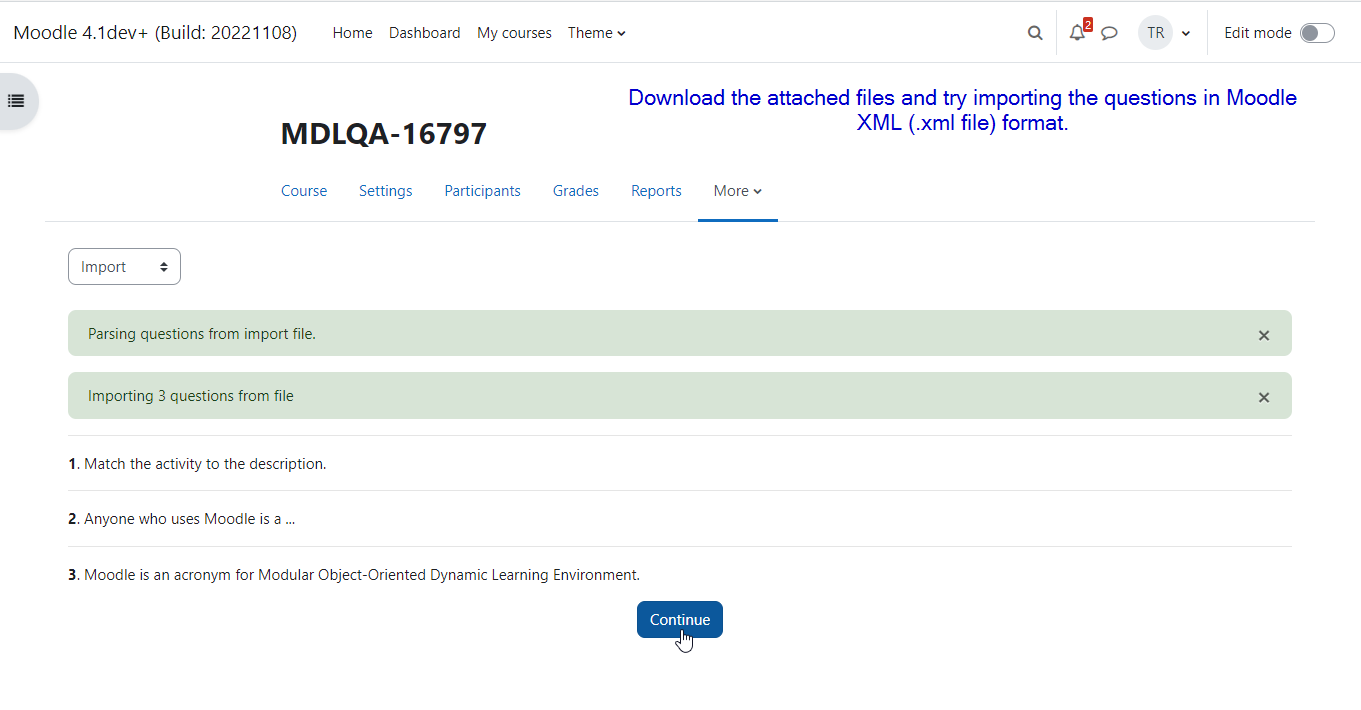Open Dashboard in top navigation
Image resolution: width=1361 pixels, height=710 pixels.
pos(425,33)
